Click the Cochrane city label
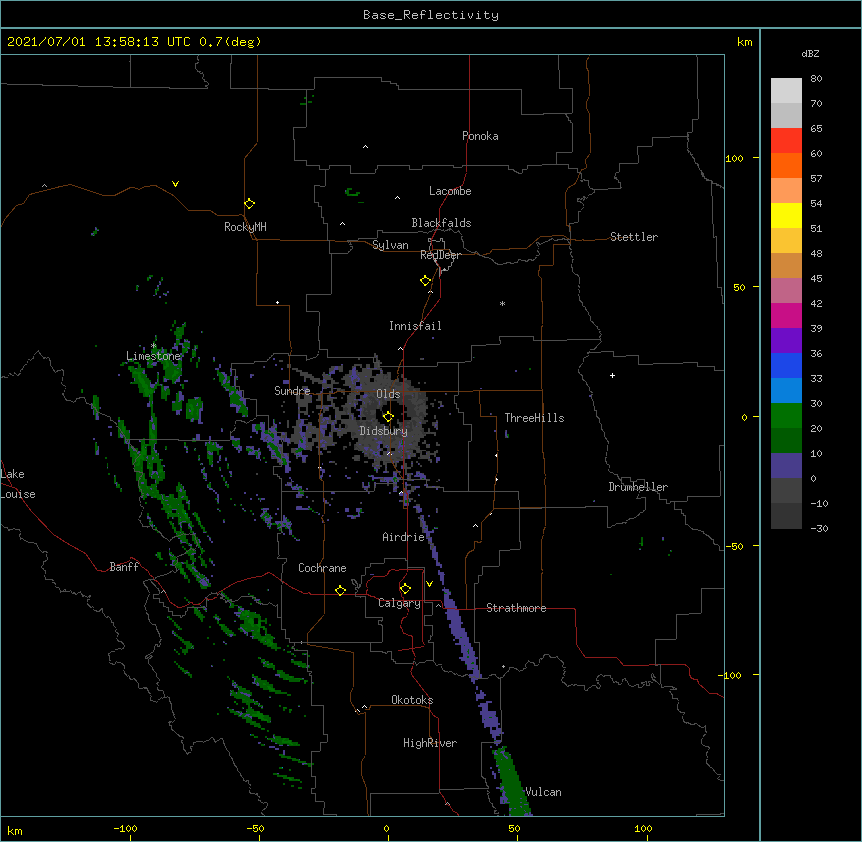 coord(322,568)
